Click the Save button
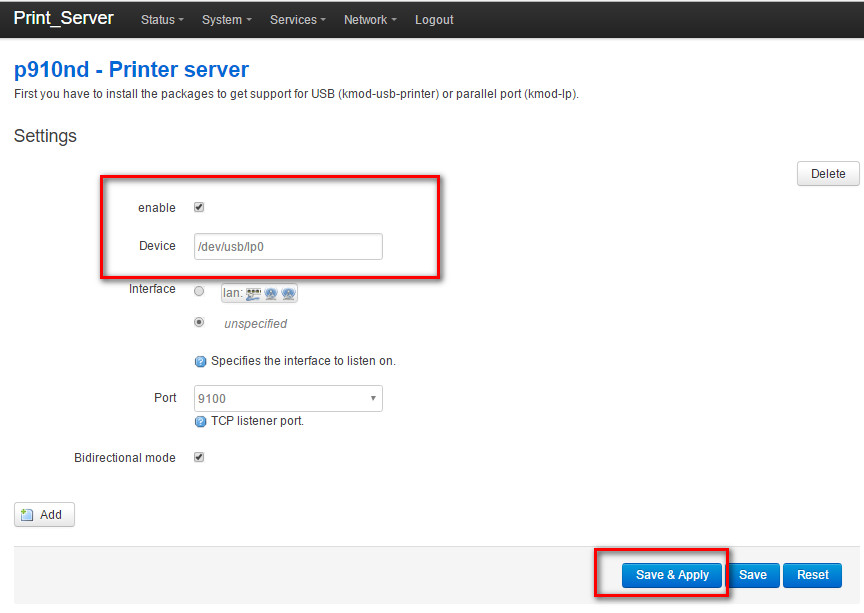Viewport: 864px width, 613px height. (x=752, y=575)
